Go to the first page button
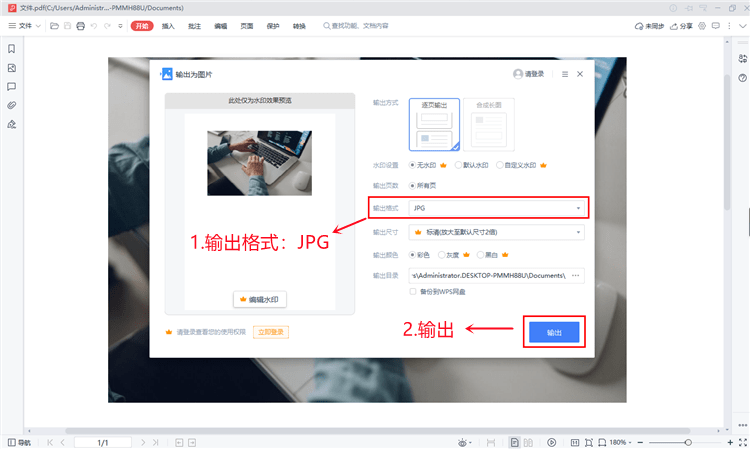This screenshot has height=449, width=750. pos(50,443)
